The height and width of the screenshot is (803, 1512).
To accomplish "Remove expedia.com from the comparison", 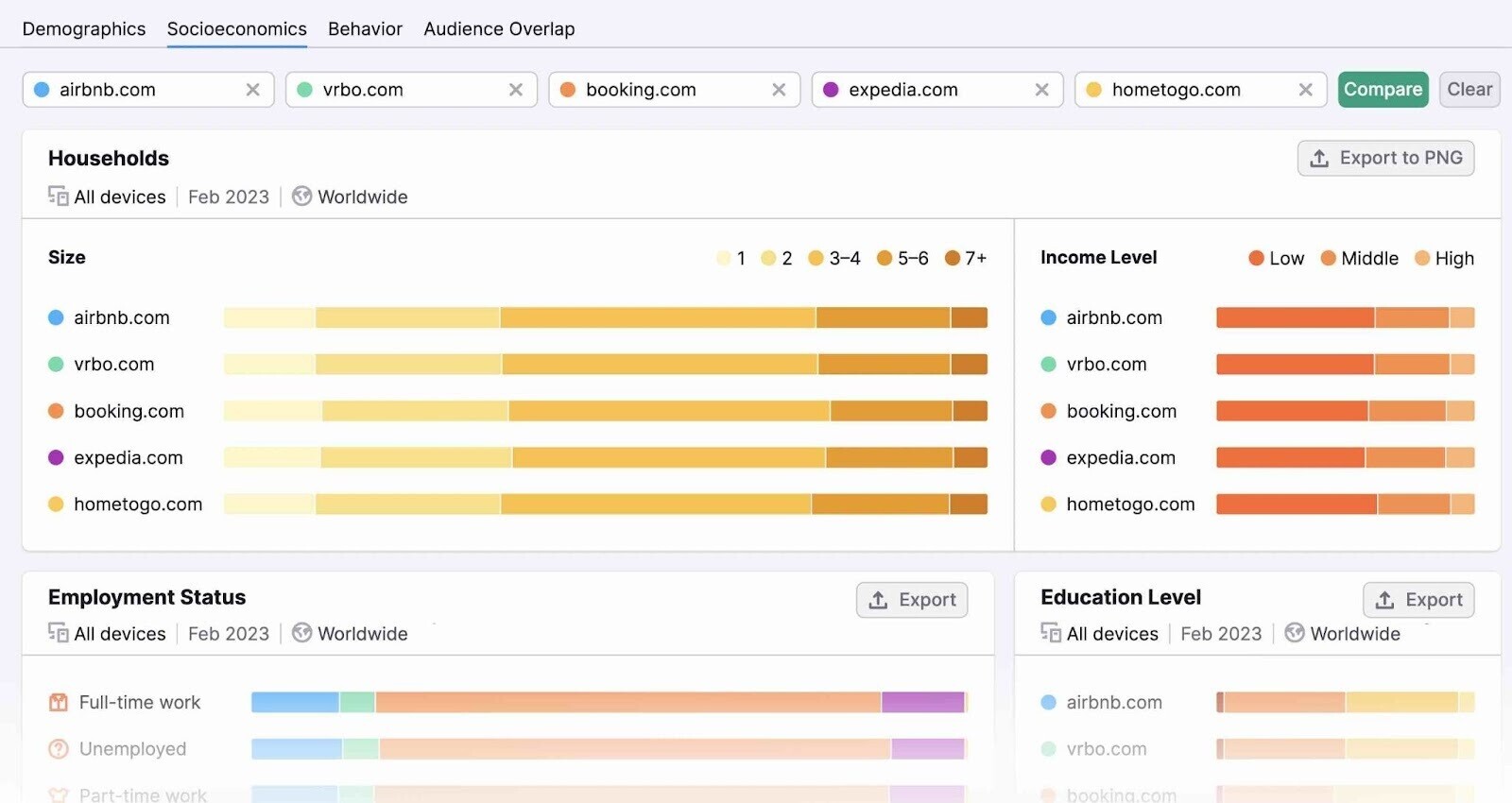I will click(1041, 90).
